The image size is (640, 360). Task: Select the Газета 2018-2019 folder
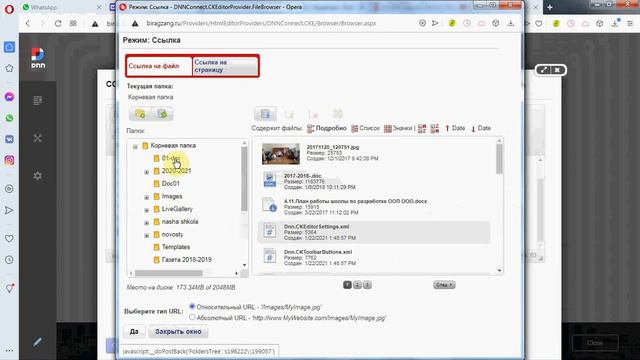coord(187,260)
